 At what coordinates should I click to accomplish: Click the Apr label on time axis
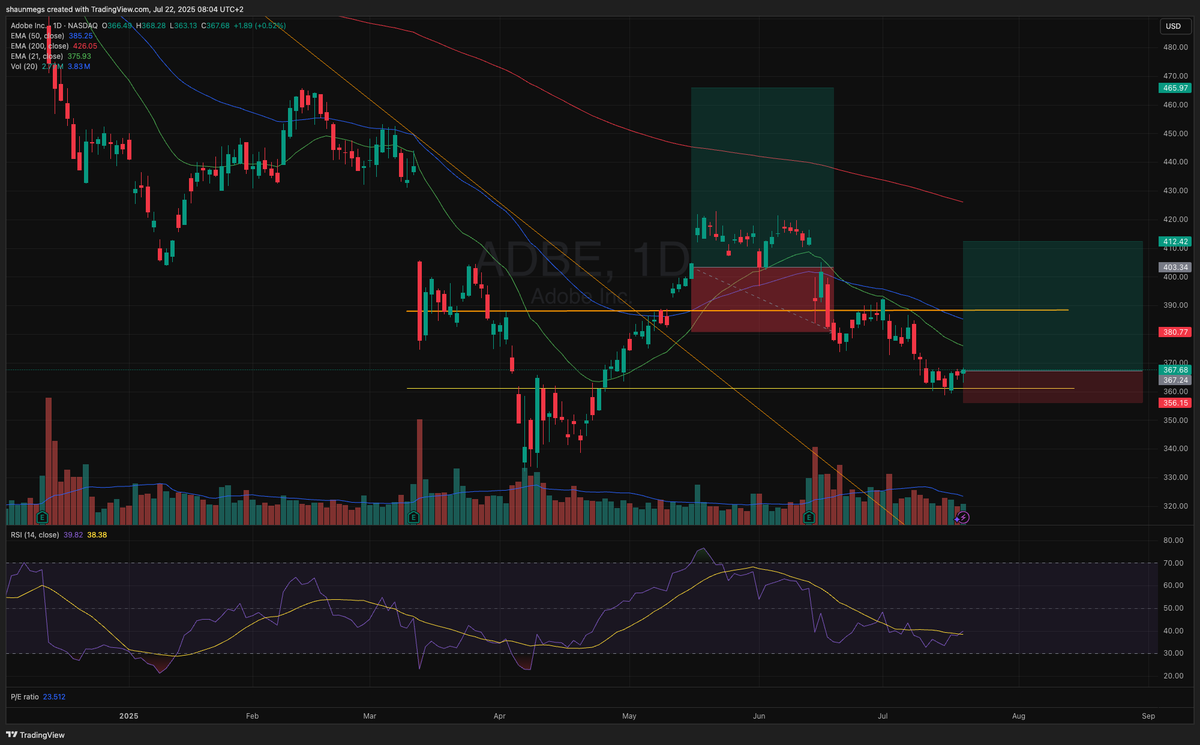coord(500,716)
